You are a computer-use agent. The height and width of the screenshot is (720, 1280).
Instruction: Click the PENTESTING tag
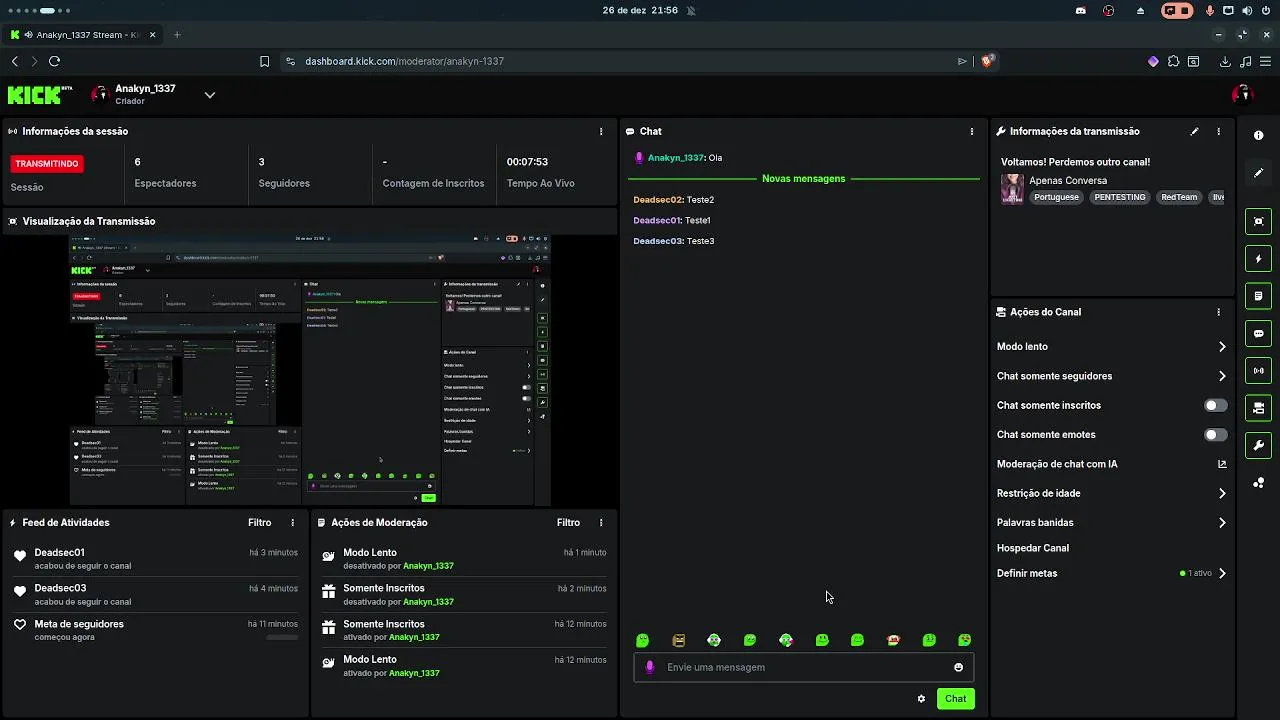[1120, 197]
